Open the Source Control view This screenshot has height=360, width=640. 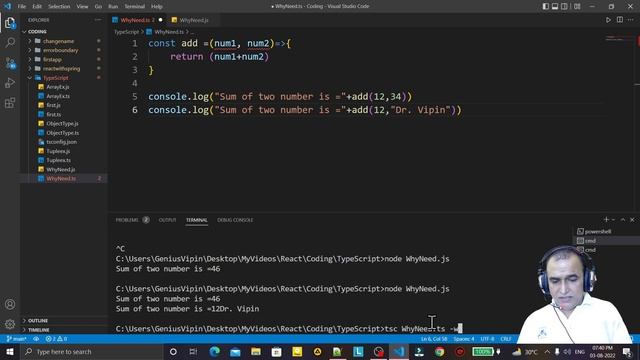[10, 62]
